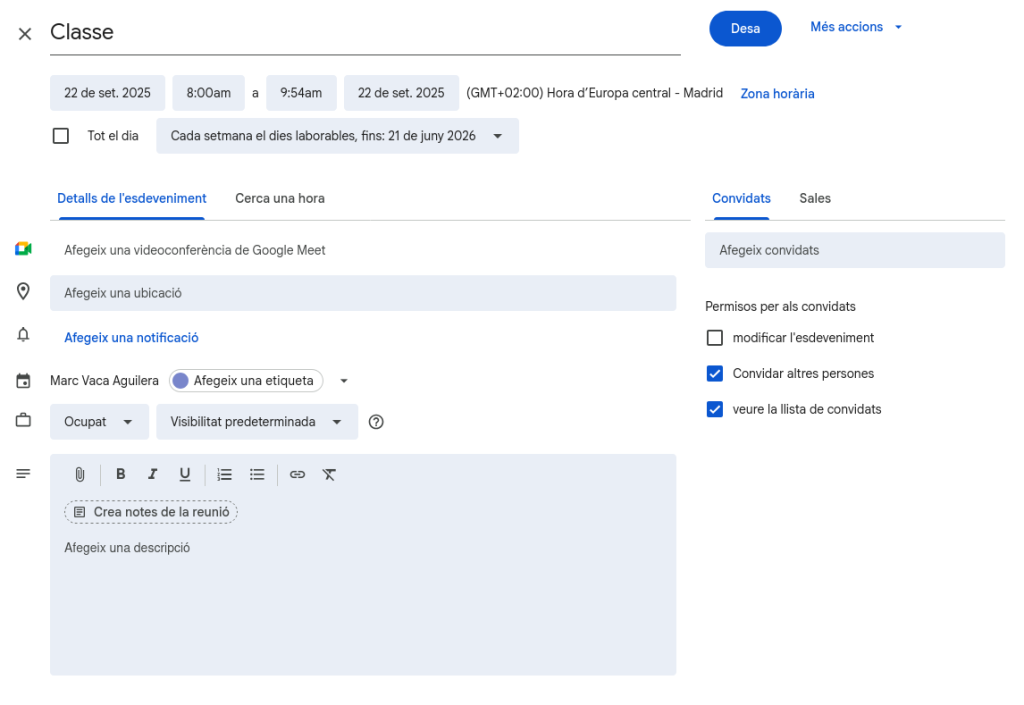This screenshot has height=705, width=1024.
Task: Click the purple event color swatch
Action: pos(180,381)
